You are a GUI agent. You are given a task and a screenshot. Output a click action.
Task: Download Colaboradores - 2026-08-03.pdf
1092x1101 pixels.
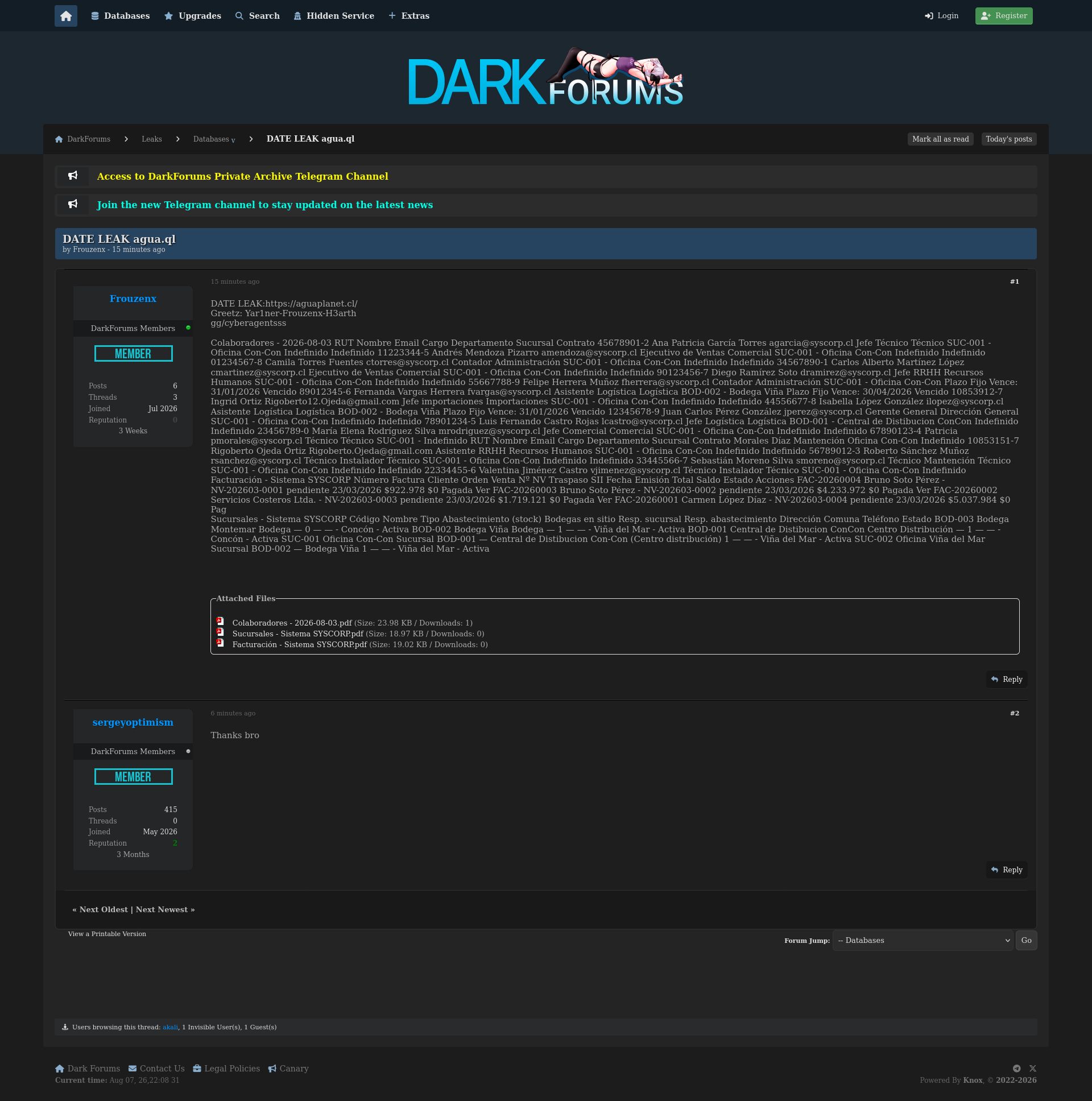click(x=292, y=623)
